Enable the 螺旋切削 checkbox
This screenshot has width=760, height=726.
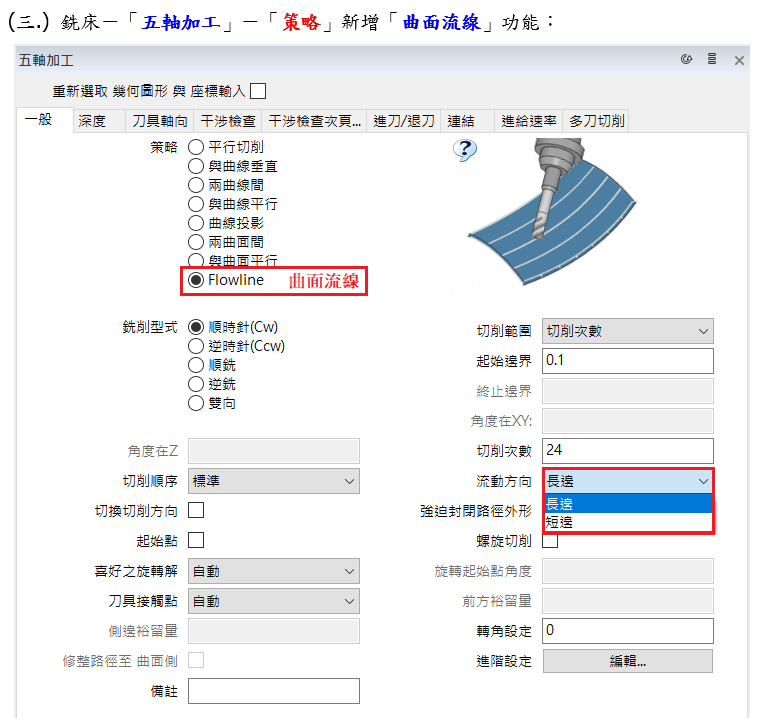click(550, 541)
